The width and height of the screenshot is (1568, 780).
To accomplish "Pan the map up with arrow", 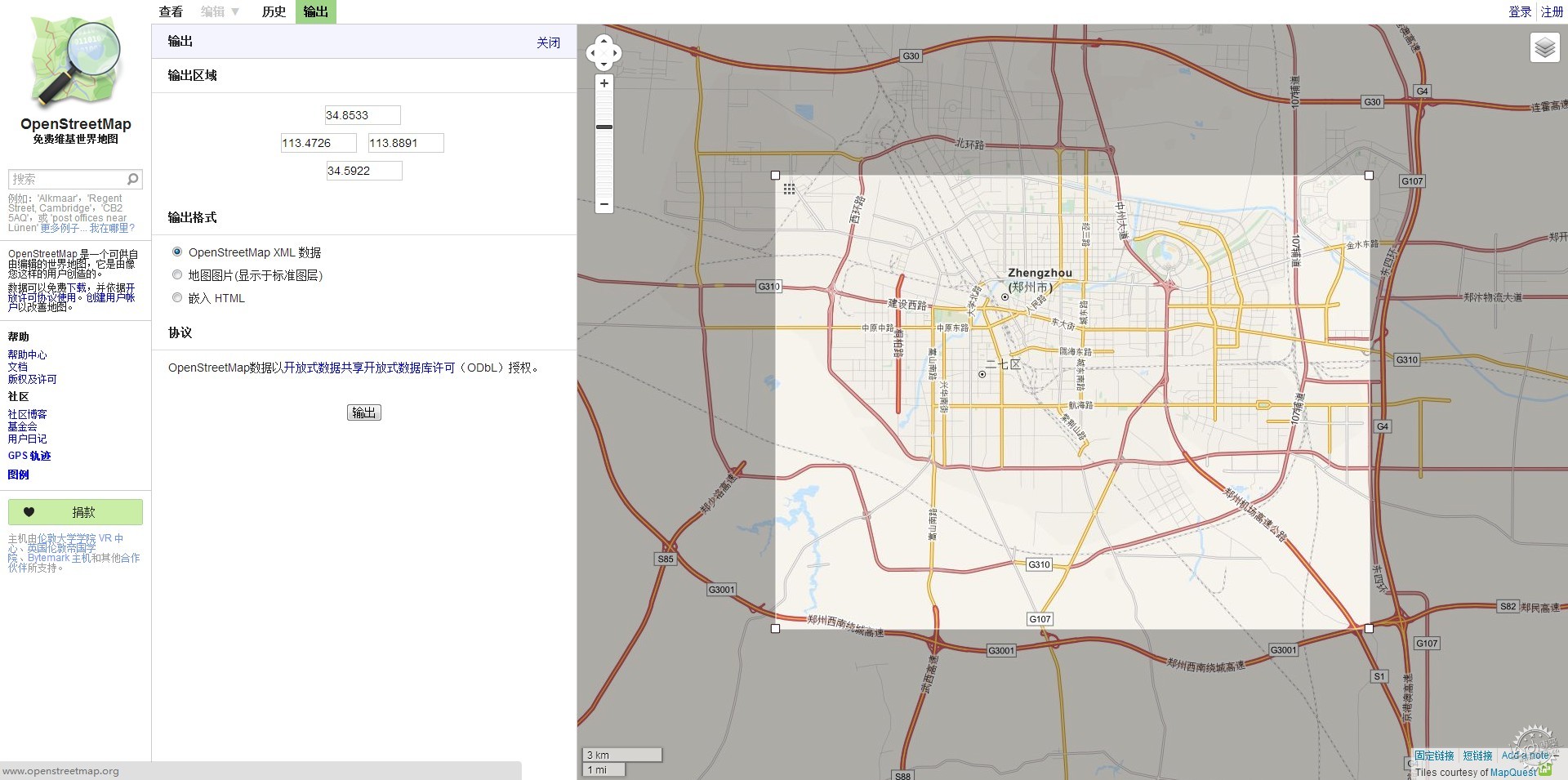I will [x=604, y=41].
